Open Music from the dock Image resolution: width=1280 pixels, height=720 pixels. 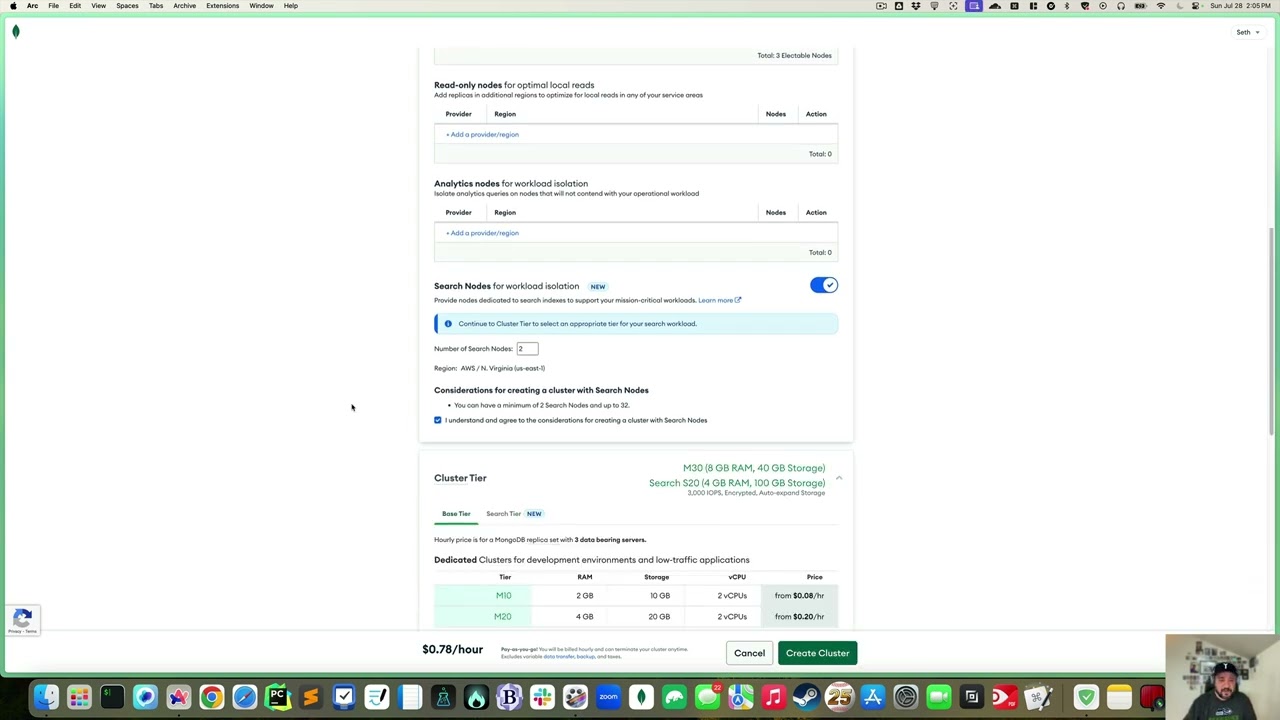773,697
